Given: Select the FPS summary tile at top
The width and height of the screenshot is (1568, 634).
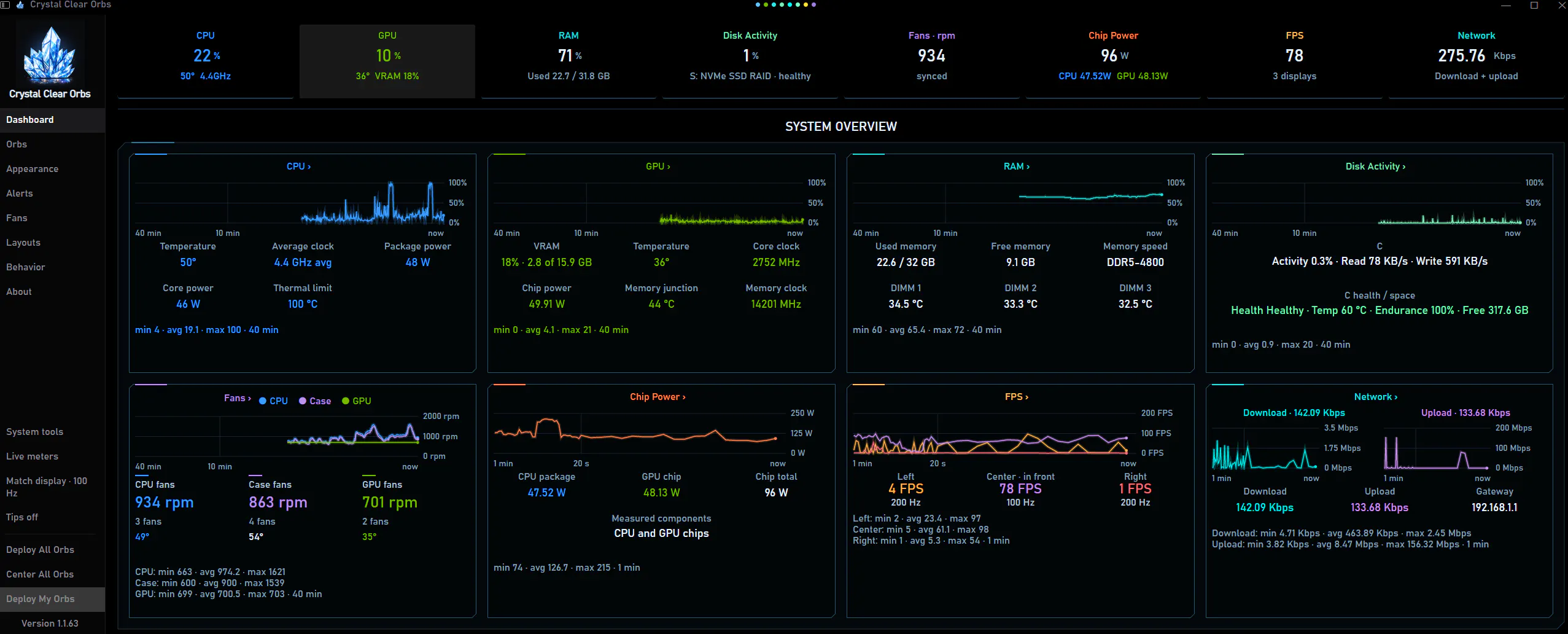Looking at the screenshot, I should (x=1295, y=61).
